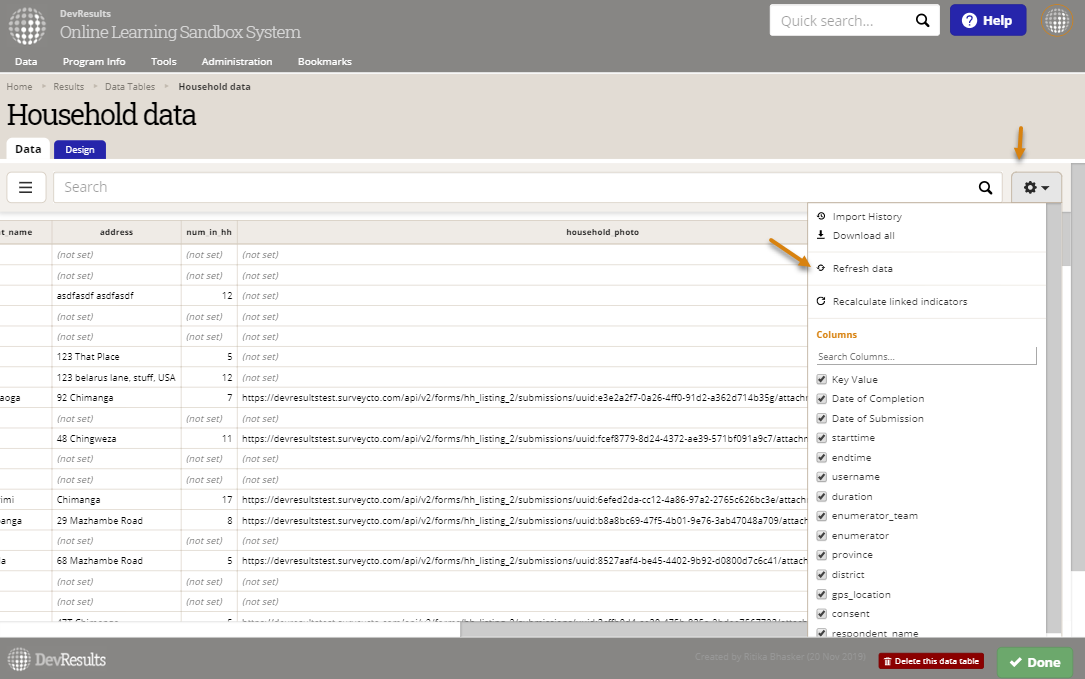Toggle the endtime column checkbox
The width and height of the screenshot is (1085, 679).
[x=822, y=458]
